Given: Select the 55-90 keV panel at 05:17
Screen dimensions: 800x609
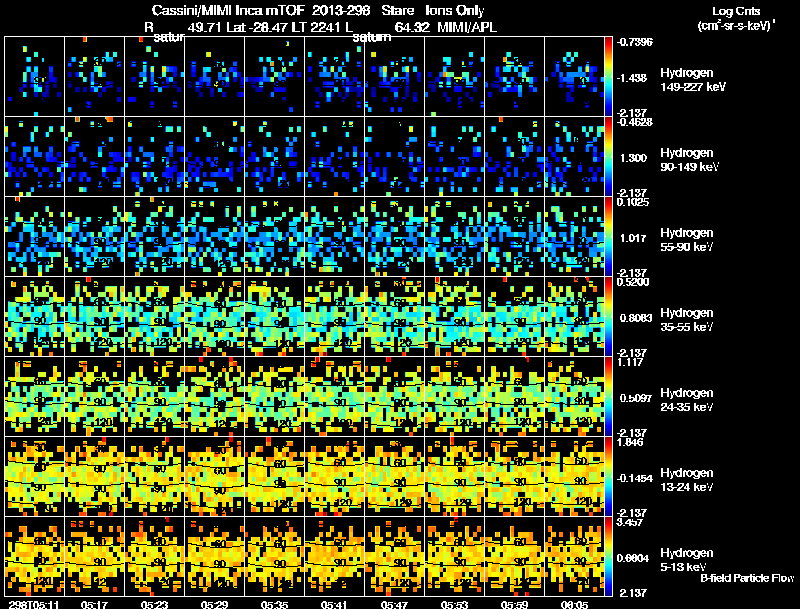Looking at the screenshot, I should [x=94, y=237].
